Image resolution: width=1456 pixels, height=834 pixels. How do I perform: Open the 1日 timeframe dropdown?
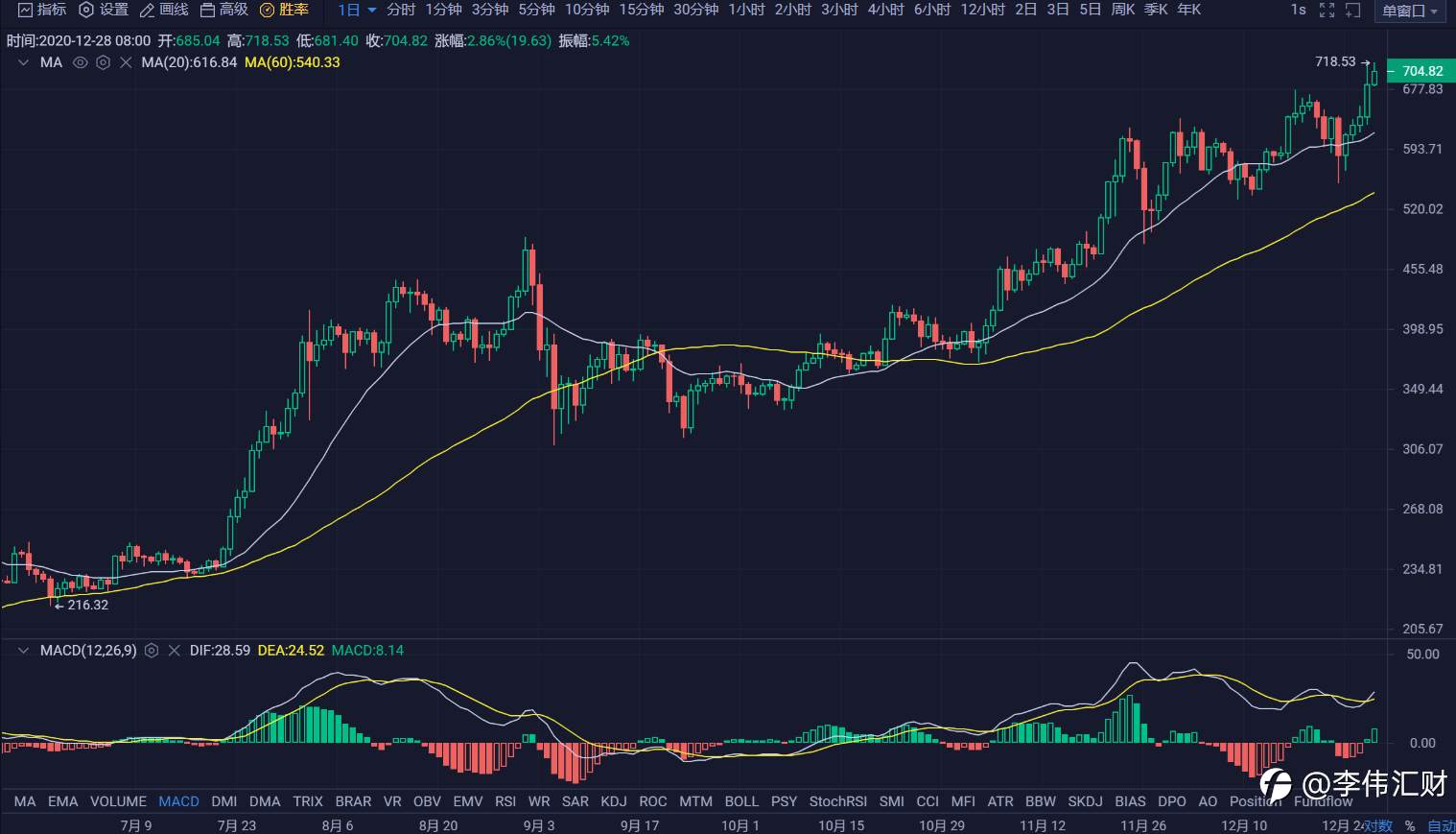coord(357,10)
